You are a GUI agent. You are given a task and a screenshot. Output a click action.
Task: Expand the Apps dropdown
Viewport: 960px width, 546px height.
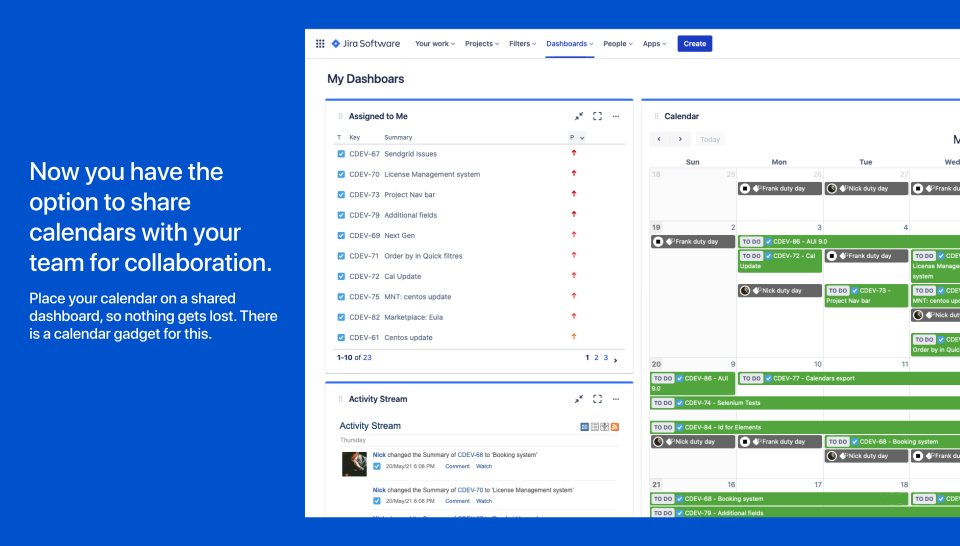(655, 44)
